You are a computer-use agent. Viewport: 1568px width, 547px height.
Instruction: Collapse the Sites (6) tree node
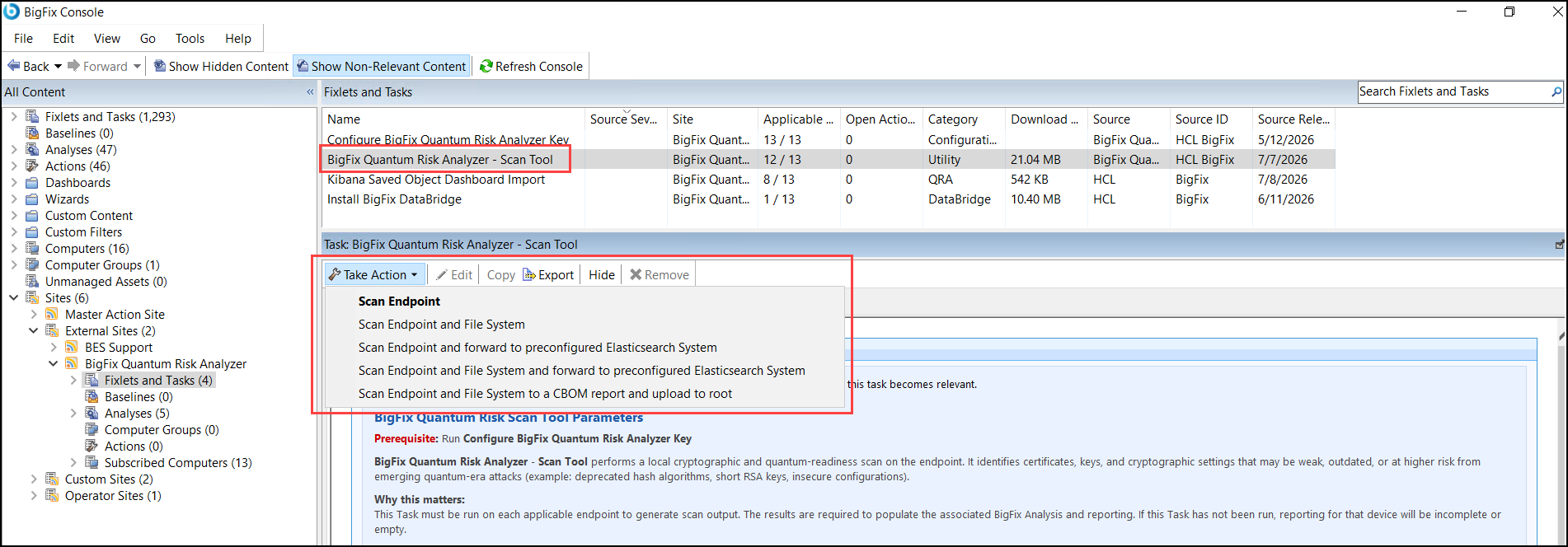point(13,297)
